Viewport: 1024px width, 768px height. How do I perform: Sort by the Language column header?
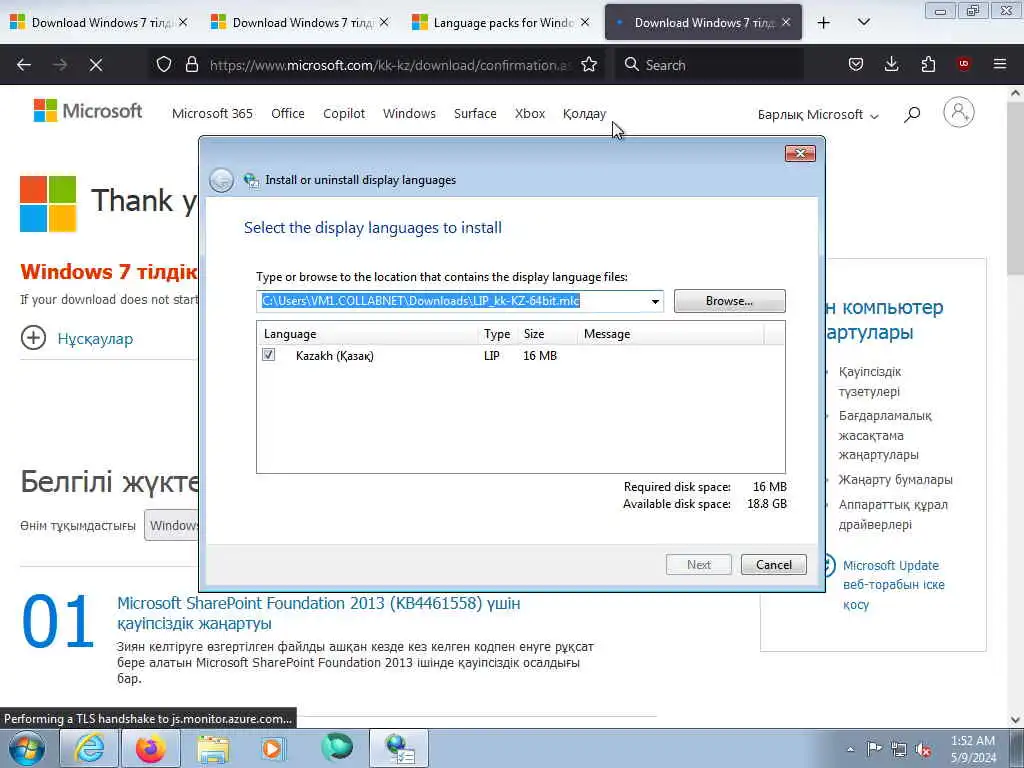coord(367,334)
